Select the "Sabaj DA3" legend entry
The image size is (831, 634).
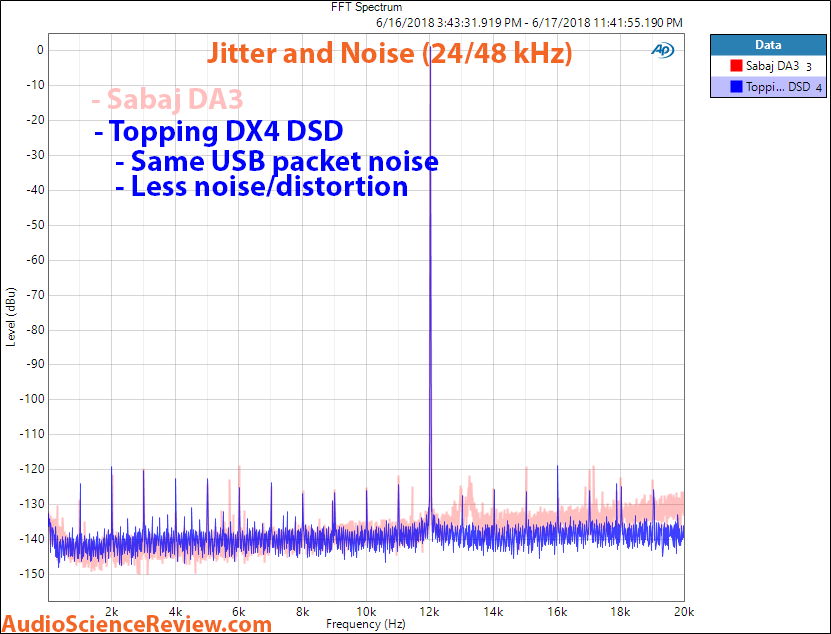pos(768,66)
